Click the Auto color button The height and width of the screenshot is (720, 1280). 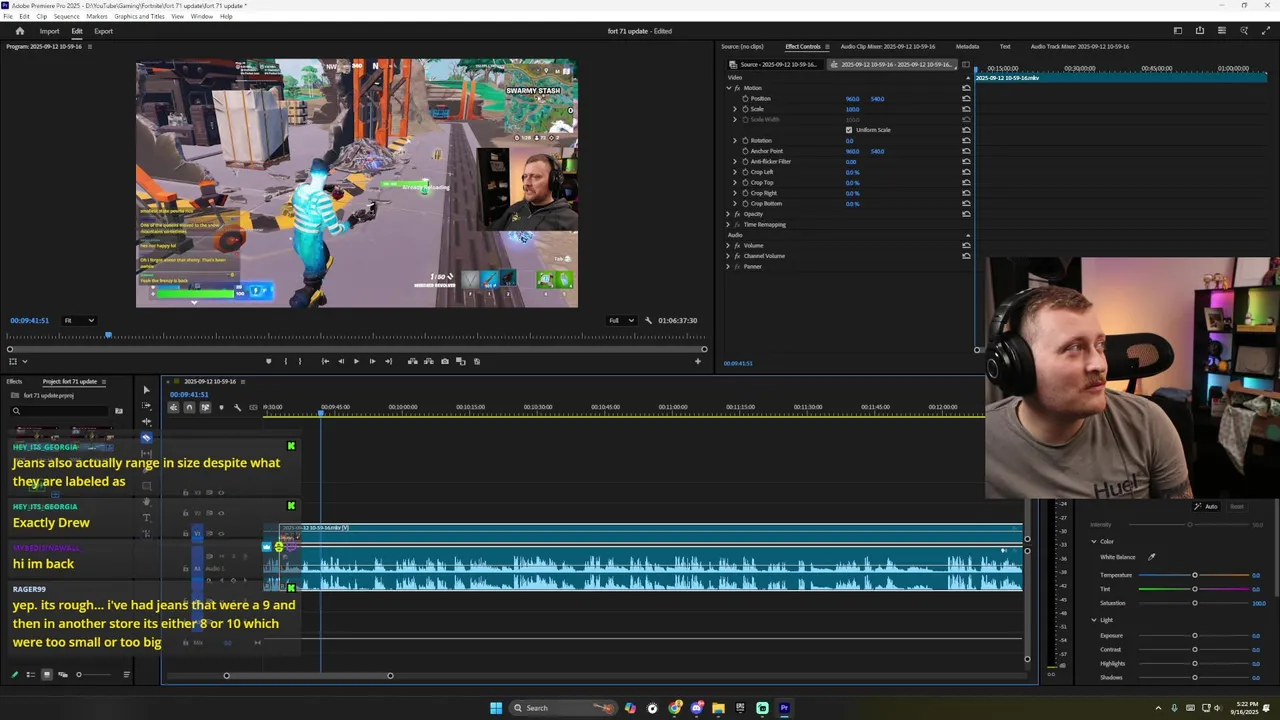1207,507
